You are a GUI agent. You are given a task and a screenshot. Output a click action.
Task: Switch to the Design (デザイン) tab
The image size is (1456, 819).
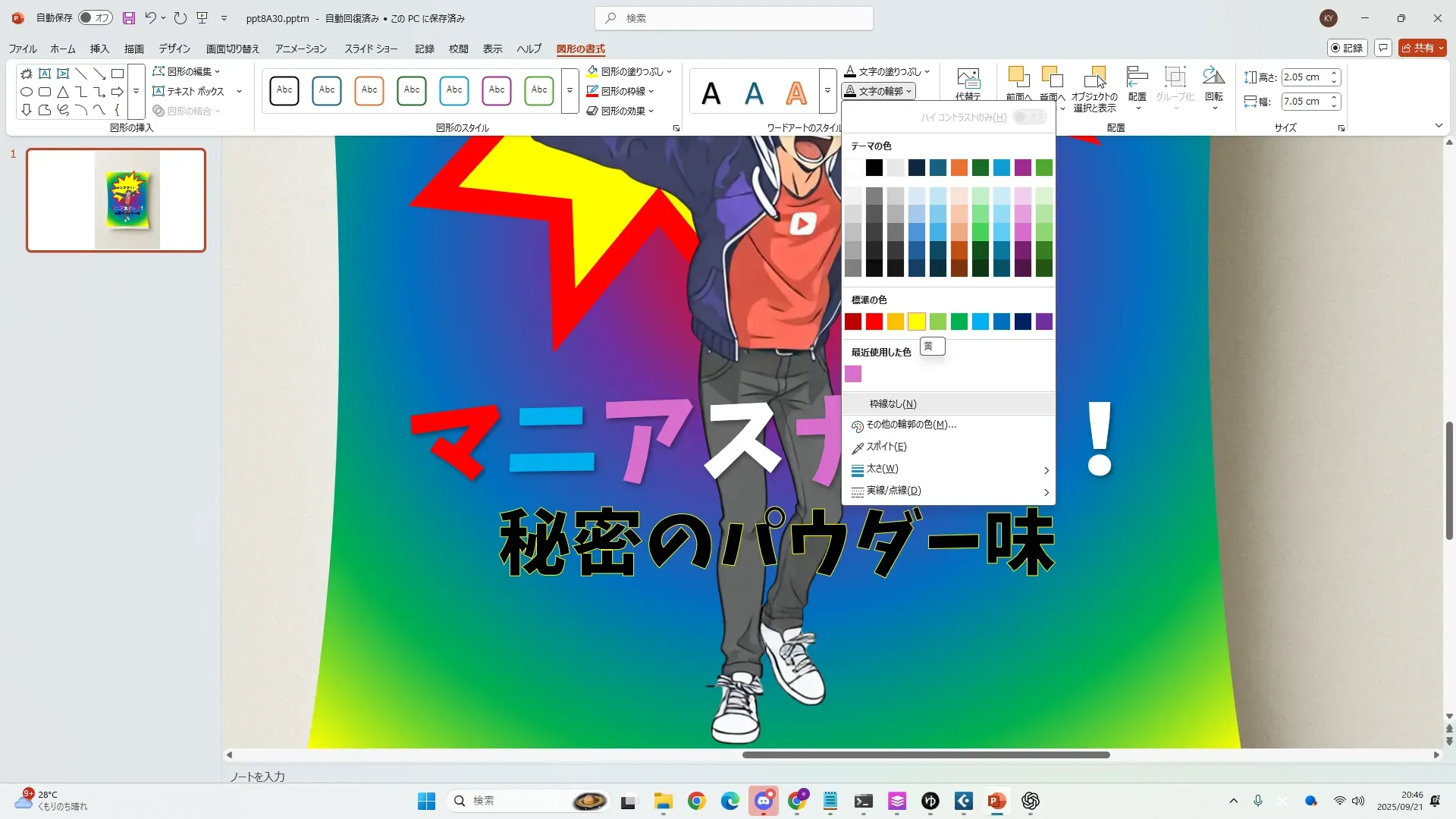click(174, 49)
